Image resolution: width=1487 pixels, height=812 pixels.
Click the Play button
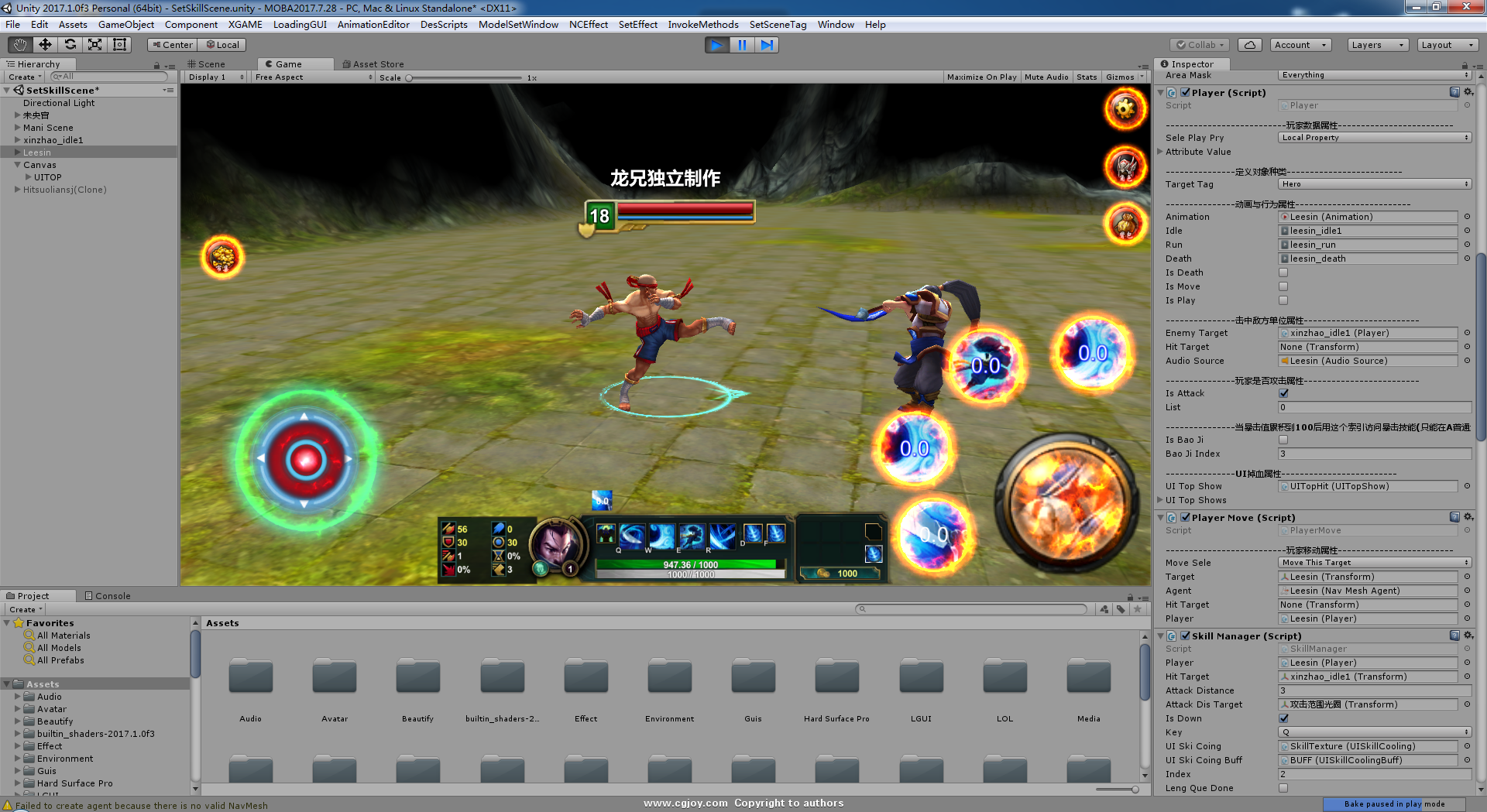point(717,45)
